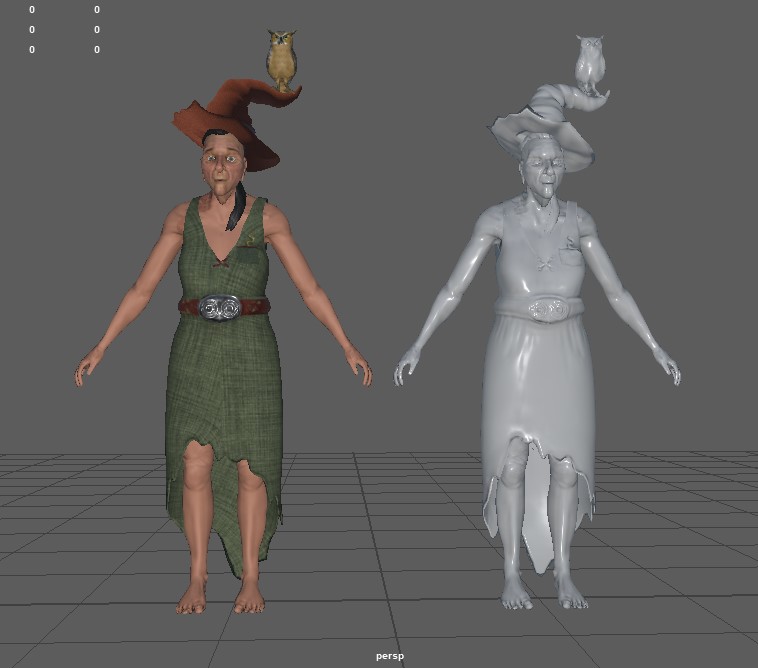The height and width of the screenshot is (668, 758).
Task: Click the chest pocket on gray model
Action: click(569, 258)
